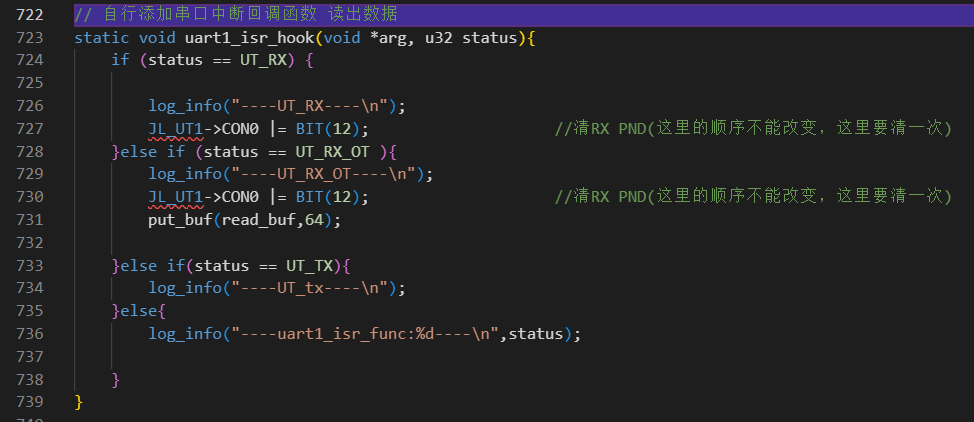
Task: Click the "----UT_tx----\n" string literal
Action: coord(310,288)
